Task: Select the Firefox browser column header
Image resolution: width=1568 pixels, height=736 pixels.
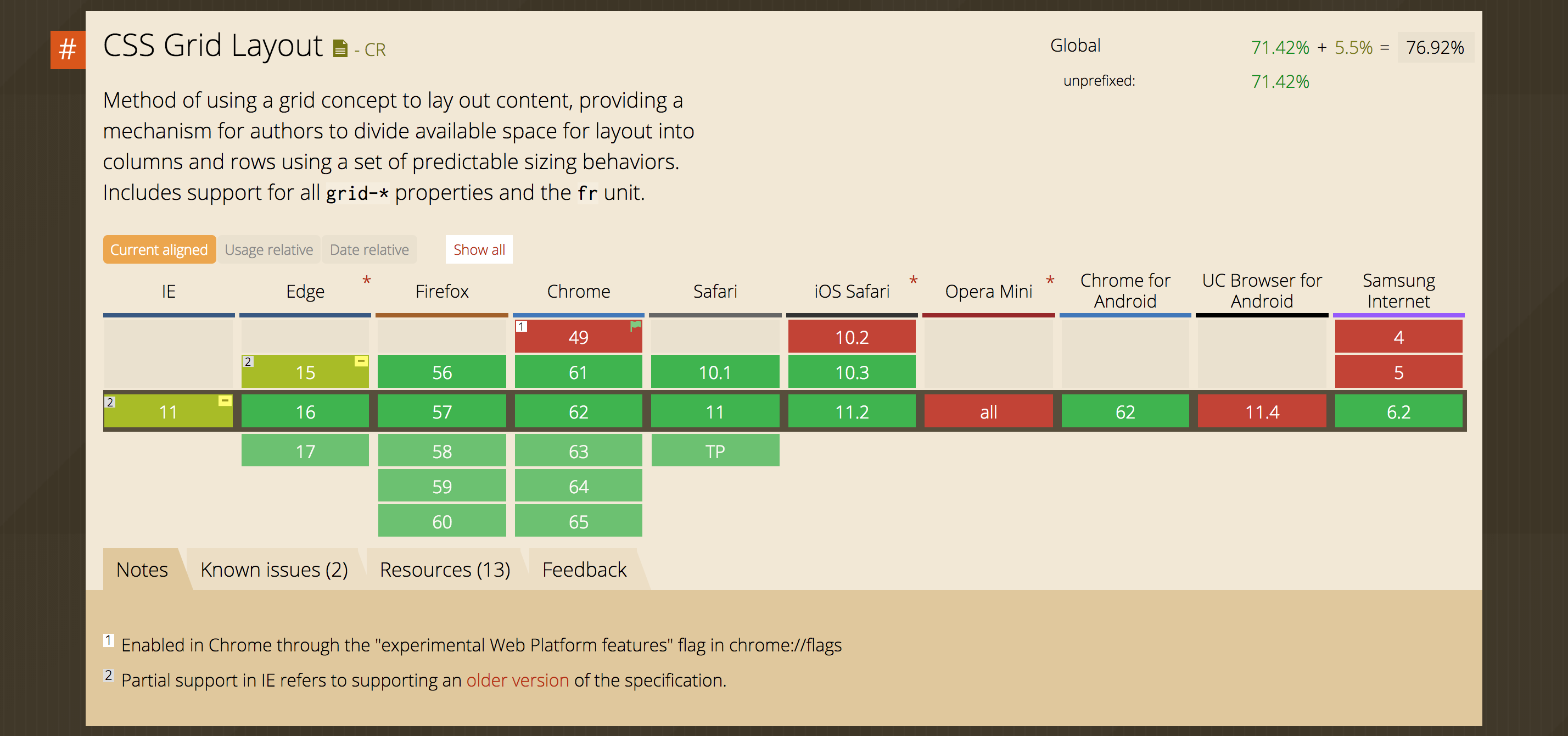Action: (x=442, y=292)
